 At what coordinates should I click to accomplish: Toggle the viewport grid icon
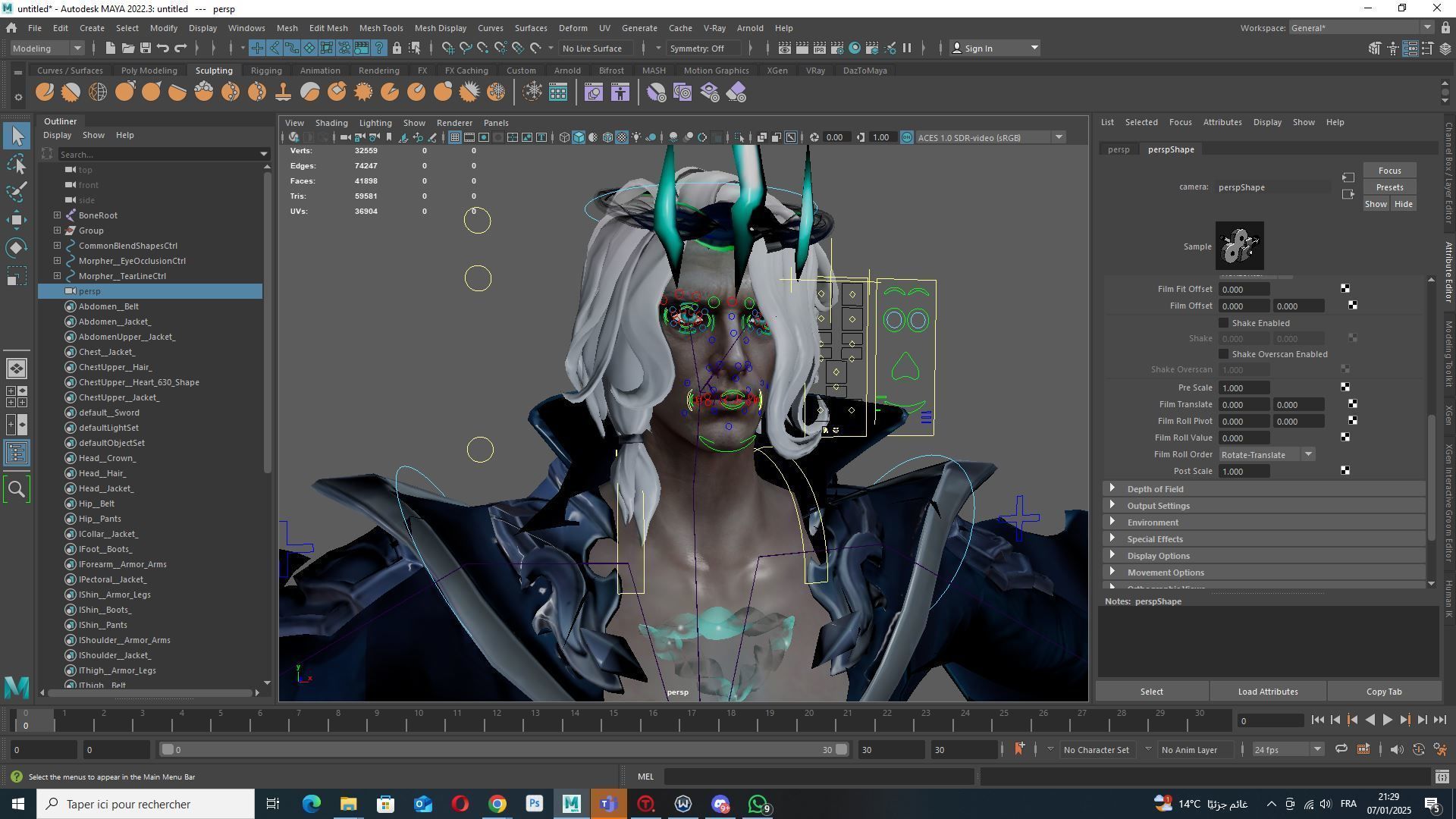click(454, 137)
